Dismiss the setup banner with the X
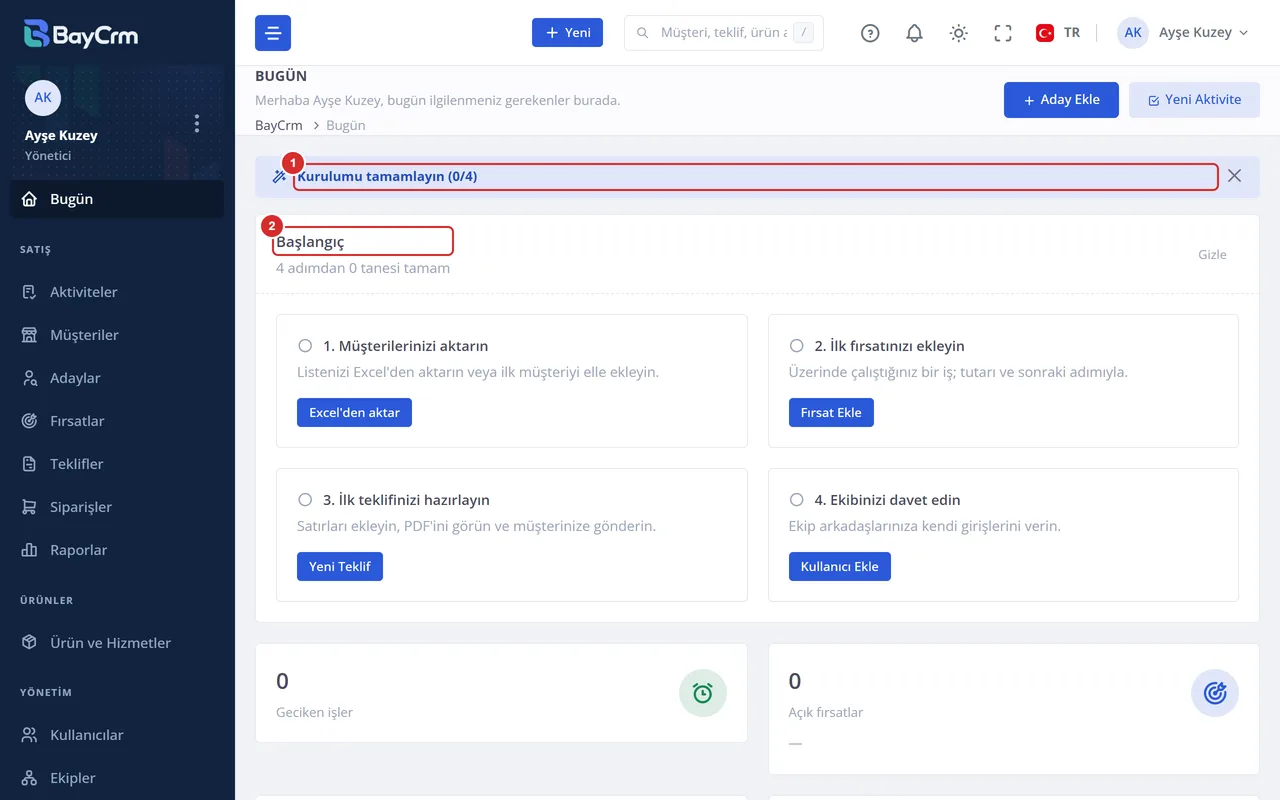The width and height of the screenshot is (1280, 800). pos(1235,176)
